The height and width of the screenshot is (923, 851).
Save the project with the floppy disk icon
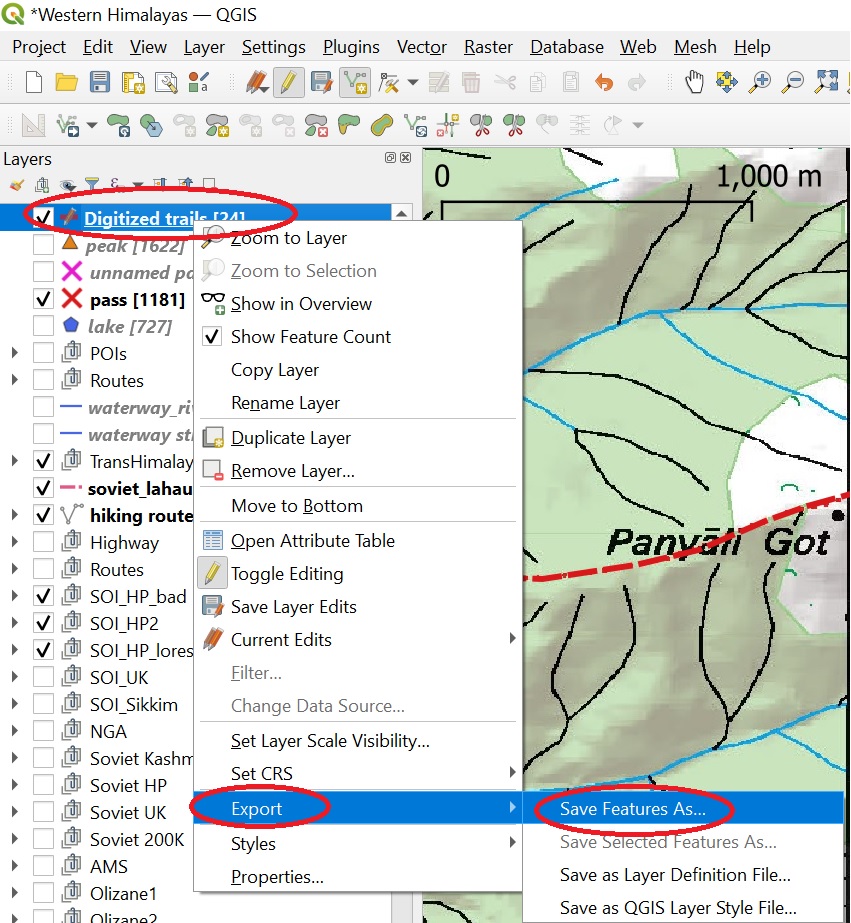(99, 82)
